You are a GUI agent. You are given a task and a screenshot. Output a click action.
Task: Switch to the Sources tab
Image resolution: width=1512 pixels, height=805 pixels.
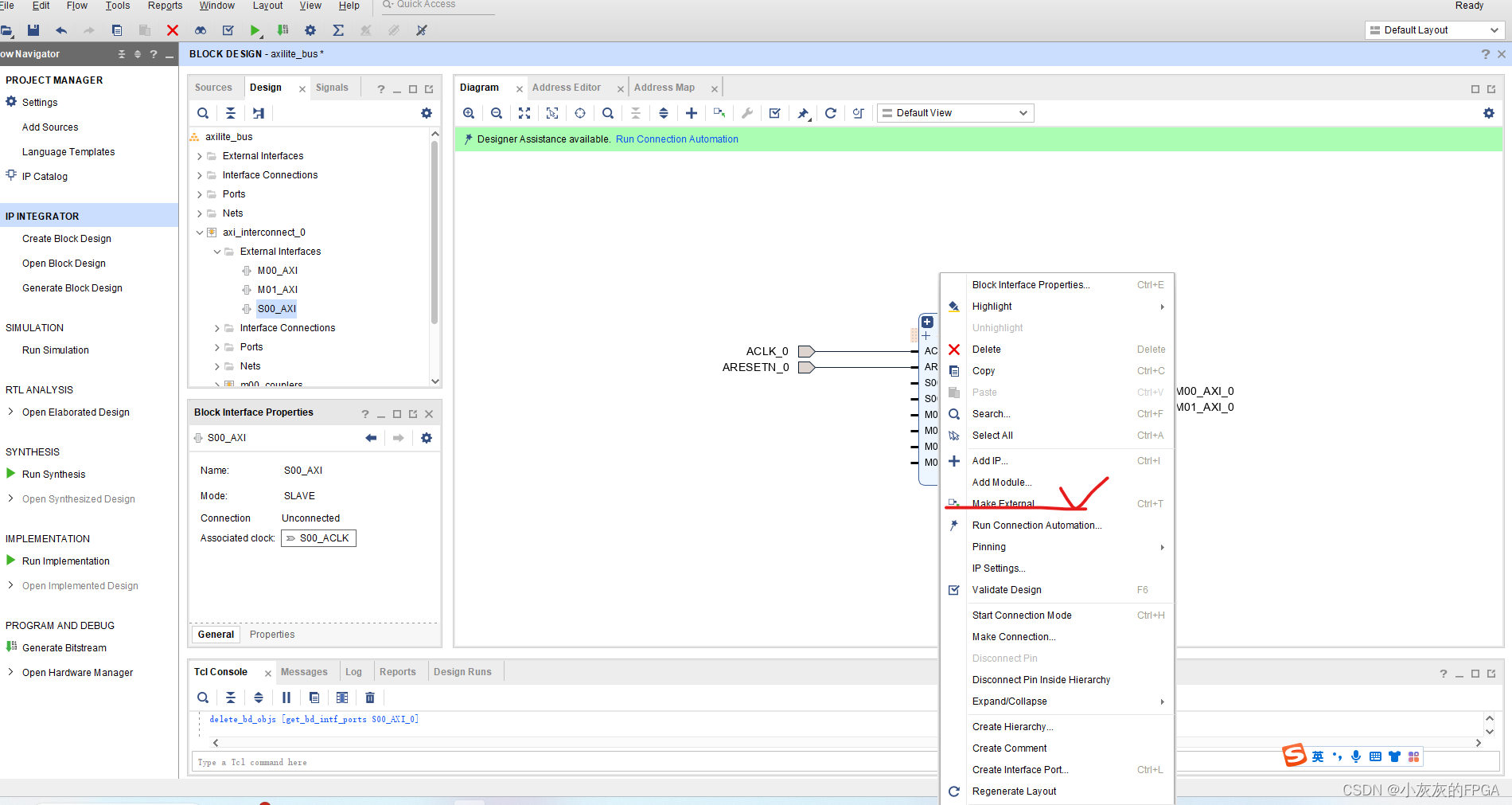tap(213, 88)
